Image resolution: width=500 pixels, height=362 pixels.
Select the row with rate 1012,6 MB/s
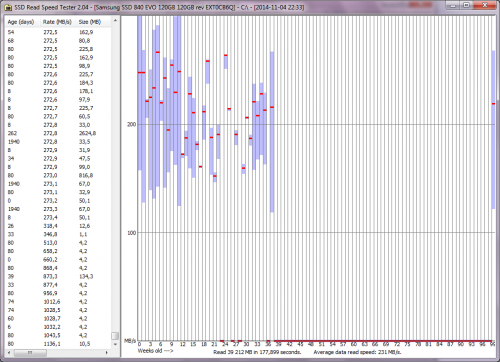point(58,302)
